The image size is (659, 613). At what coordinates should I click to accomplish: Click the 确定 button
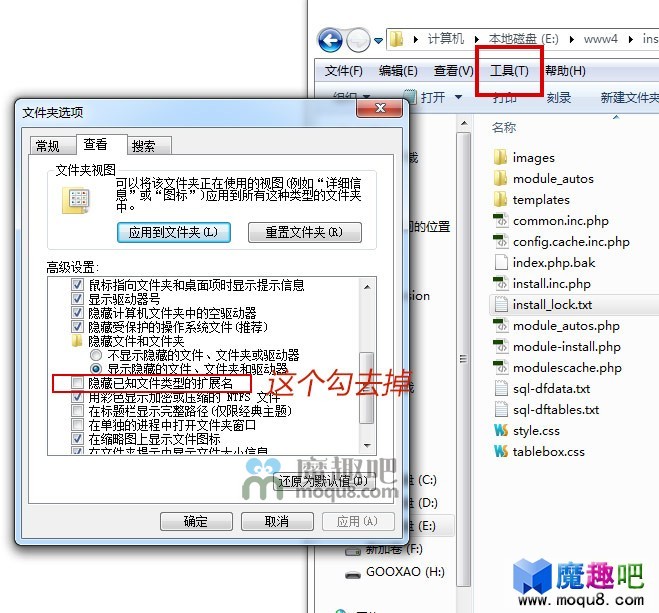[196, 521]
